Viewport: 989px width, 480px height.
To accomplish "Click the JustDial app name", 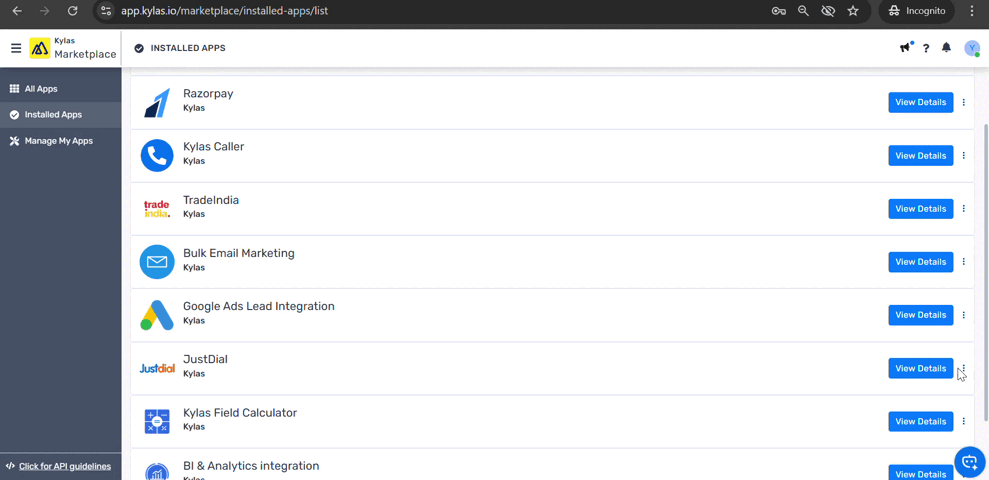I will pos(205,360).
